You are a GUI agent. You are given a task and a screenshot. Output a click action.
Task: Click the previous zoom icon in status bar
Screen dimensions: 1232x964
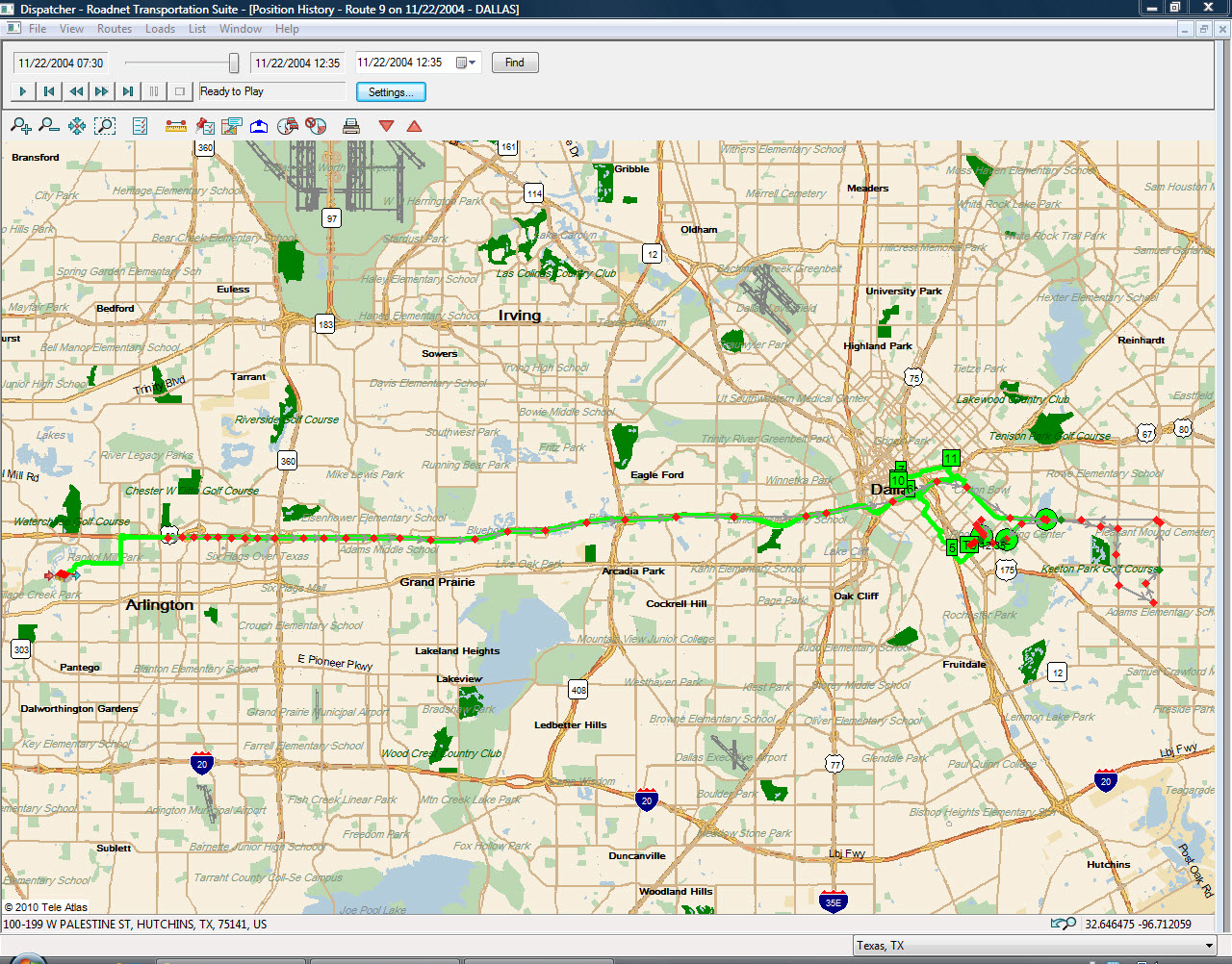[x=1064, y=924]
